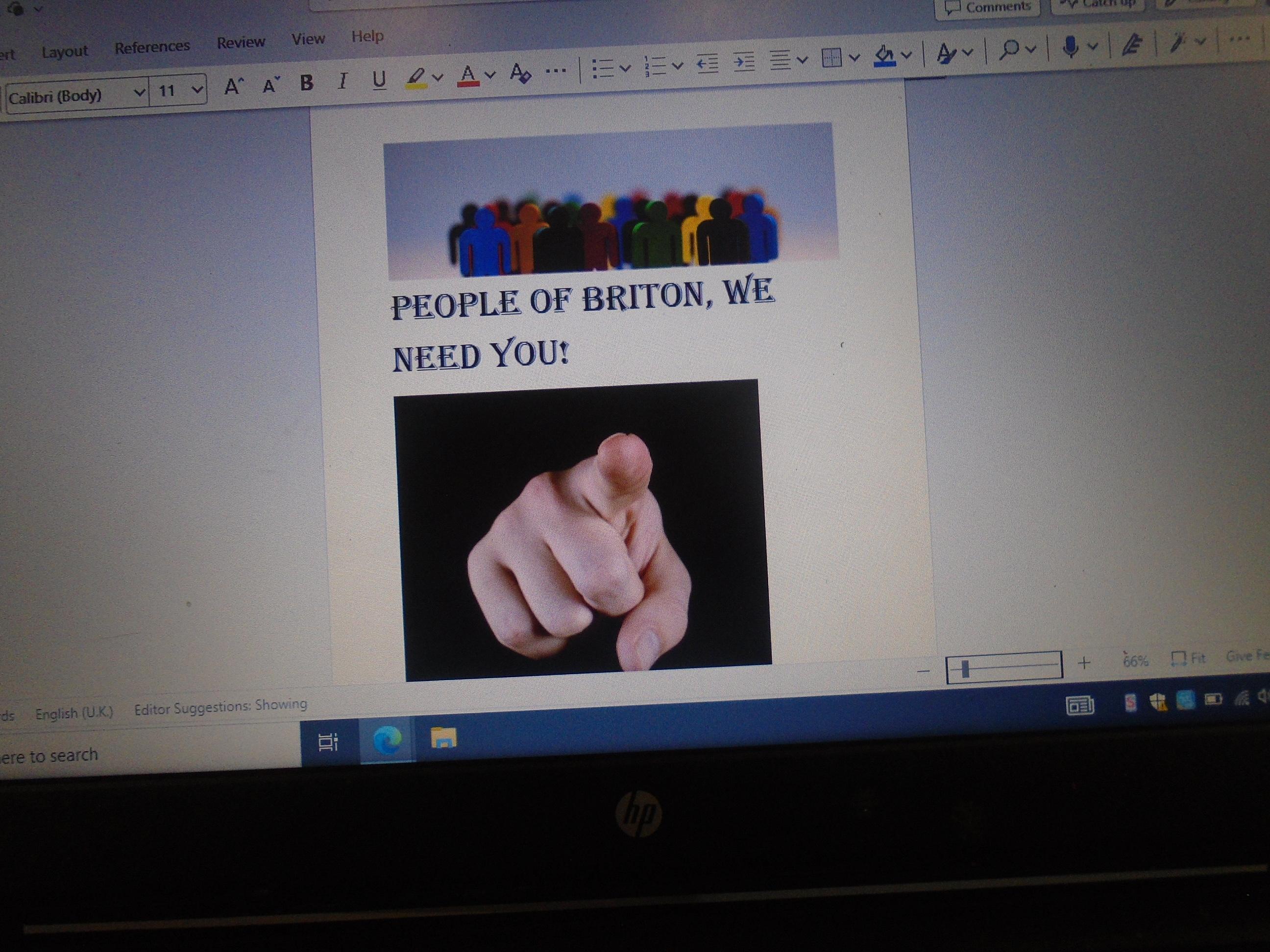
Task: Toggle Underline formatting
Action: (379, 79)
